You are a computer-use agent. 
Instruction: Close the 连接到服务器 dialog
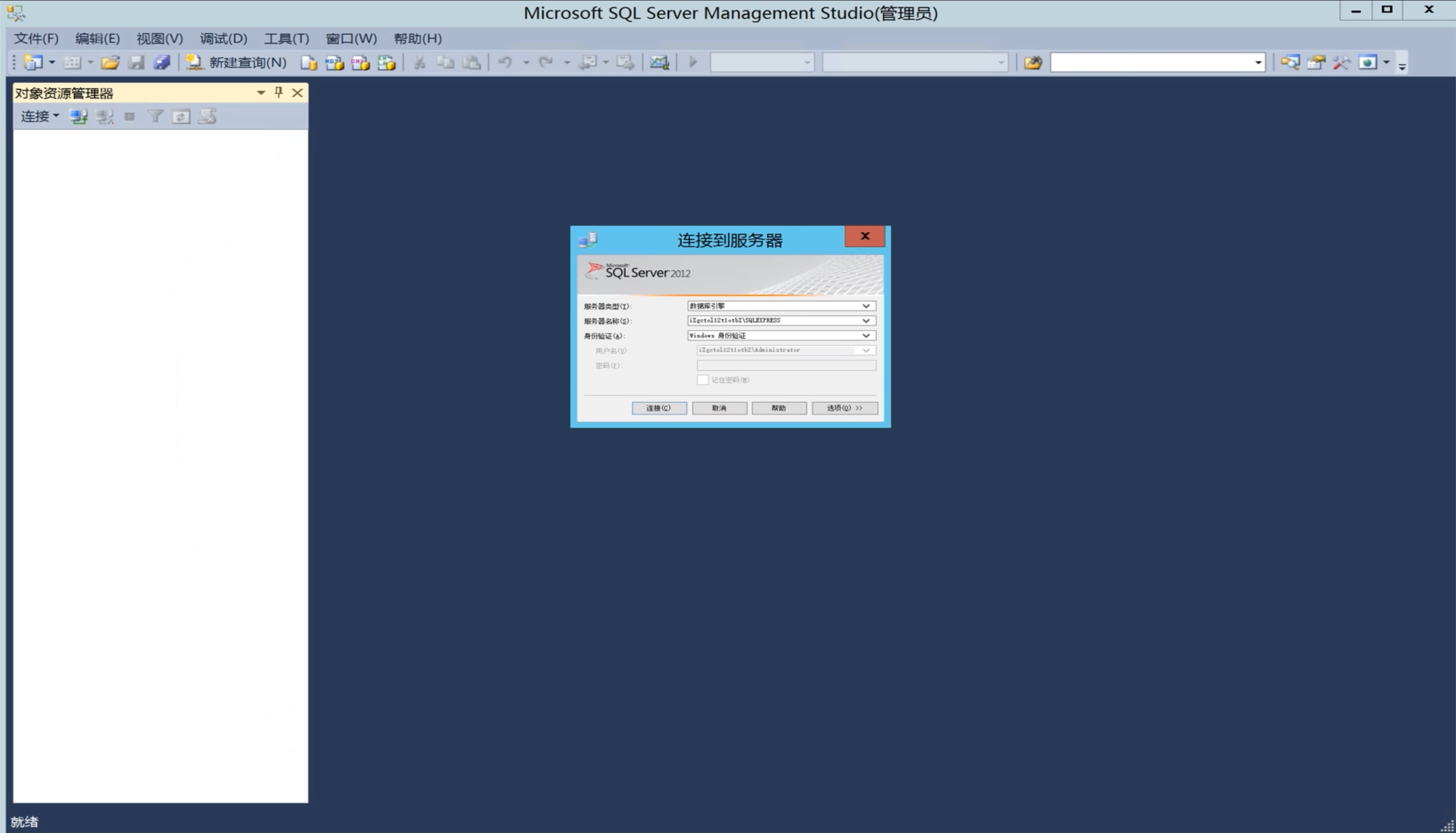865,236
